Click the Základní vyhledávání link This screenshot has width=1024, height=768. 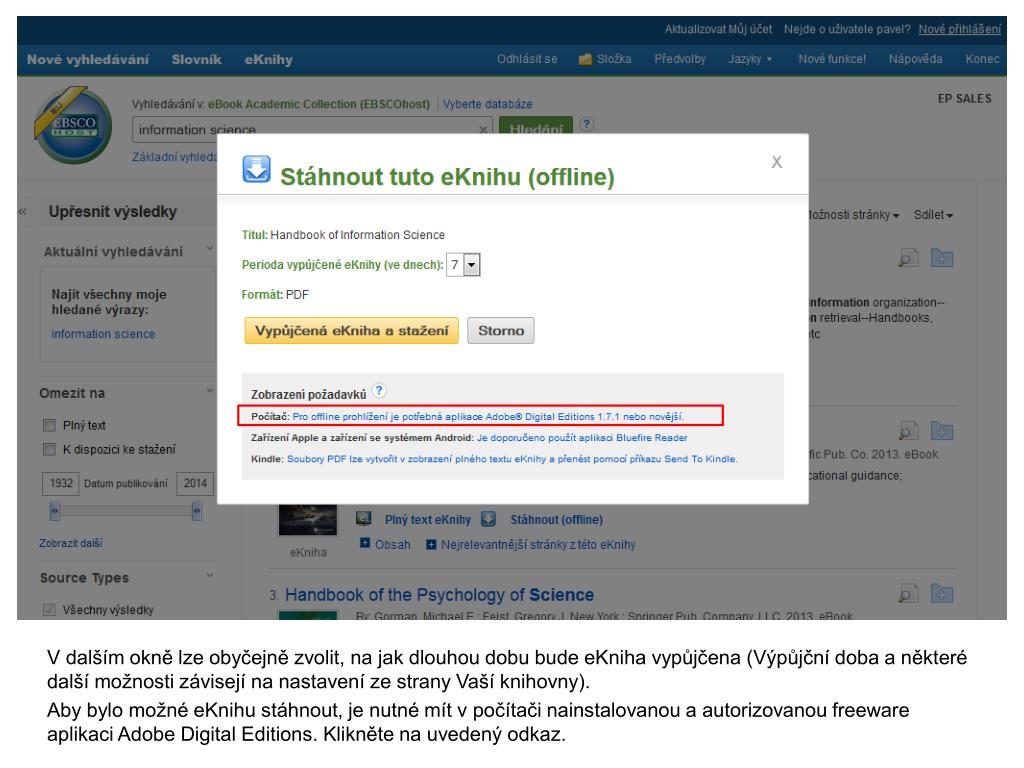pos(174,157)
